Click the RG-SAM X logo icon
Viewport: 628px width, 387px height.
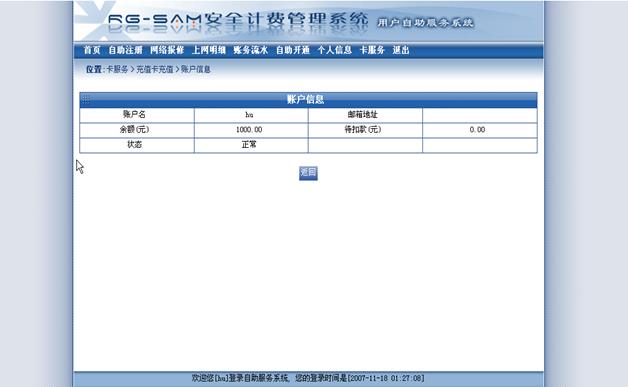95,20
